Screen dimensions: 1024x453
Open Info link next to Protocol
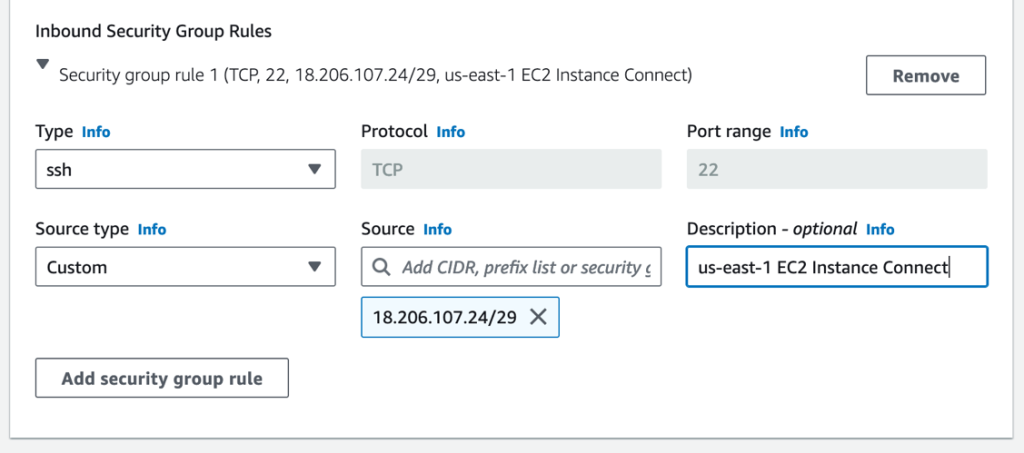pos(450,132)
